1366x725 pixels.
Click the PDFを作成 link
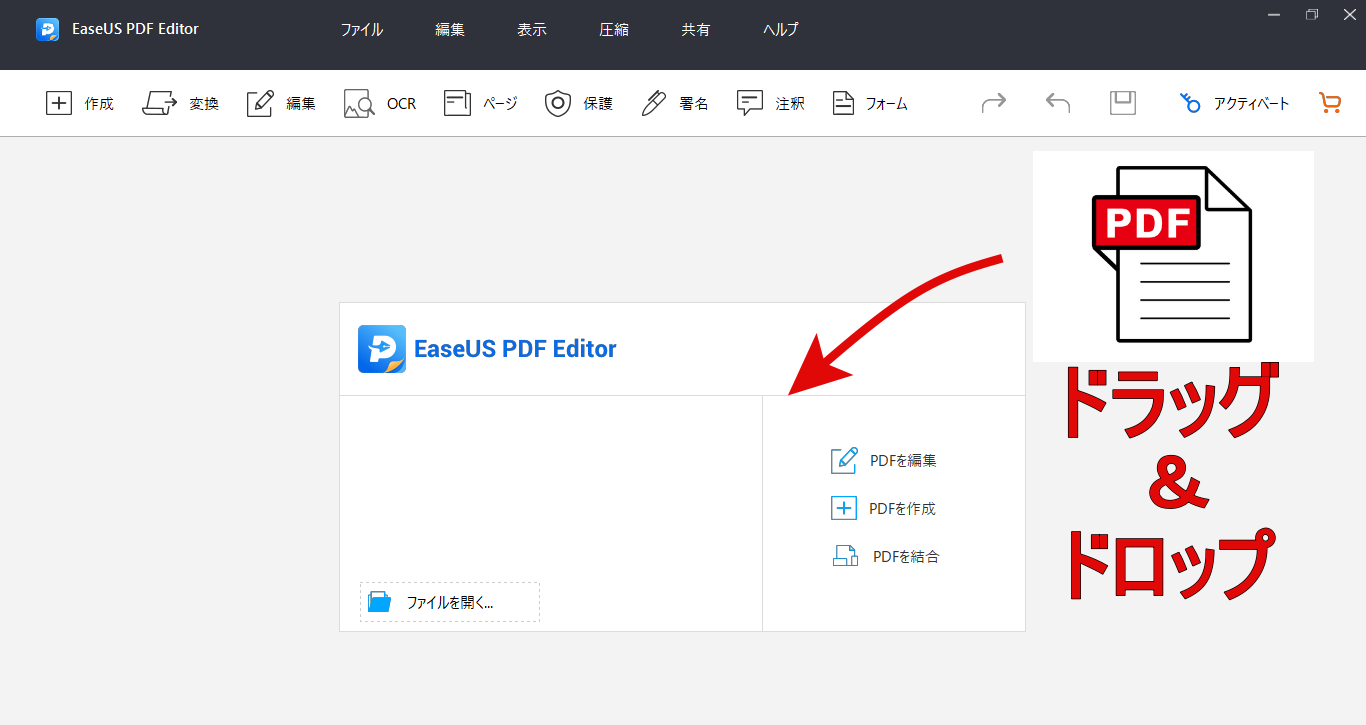[x=903, y=508]
